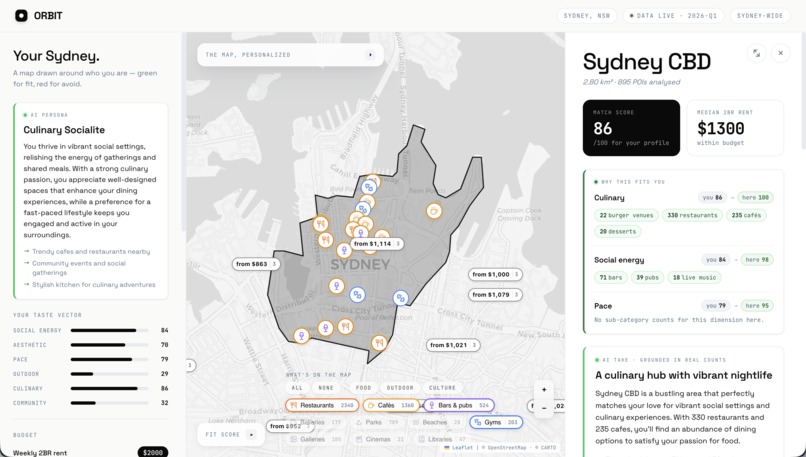This screenshot has height=457, width=806.
Task: Adjust the Culinary taste bar
Action: tap(109, 388)
